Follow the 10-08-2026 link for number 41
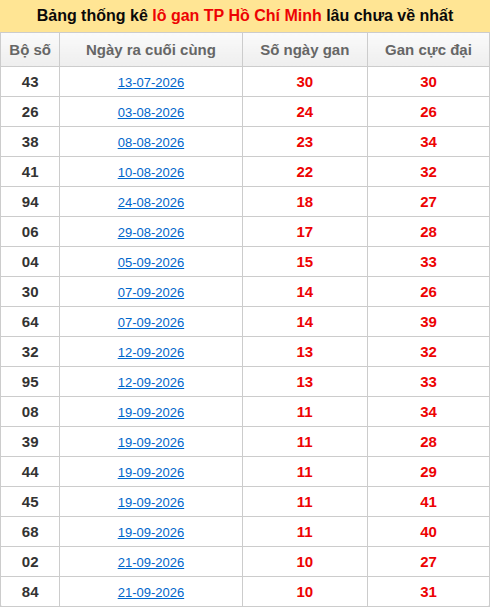This screenshot has width=490, height=607. [151, 173]
